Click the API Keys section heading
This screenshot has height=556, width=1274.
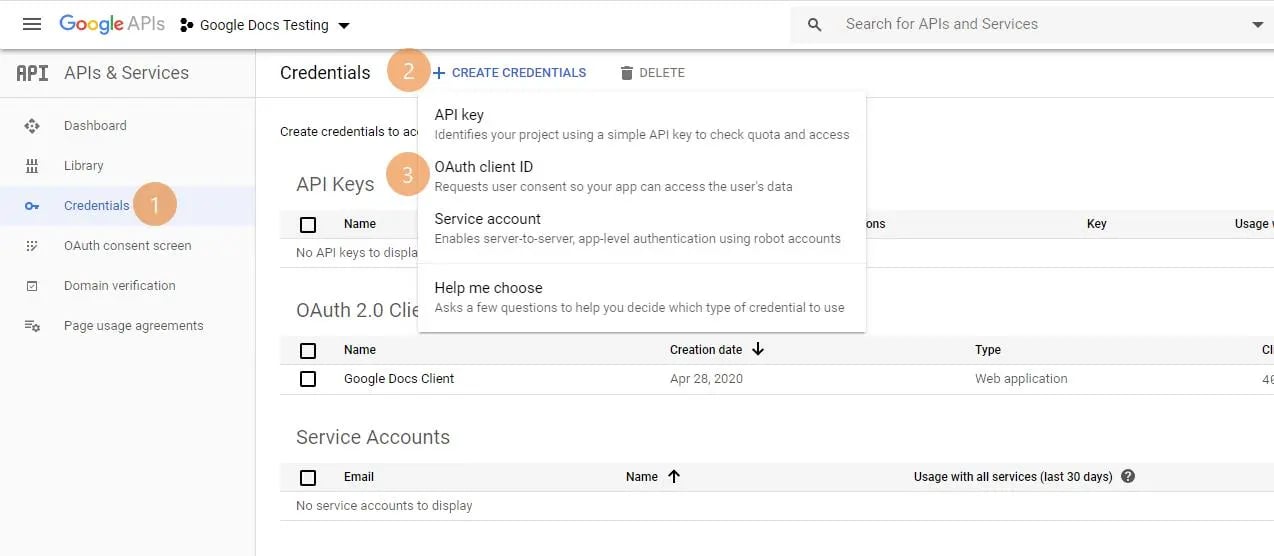tap(335, 184)
